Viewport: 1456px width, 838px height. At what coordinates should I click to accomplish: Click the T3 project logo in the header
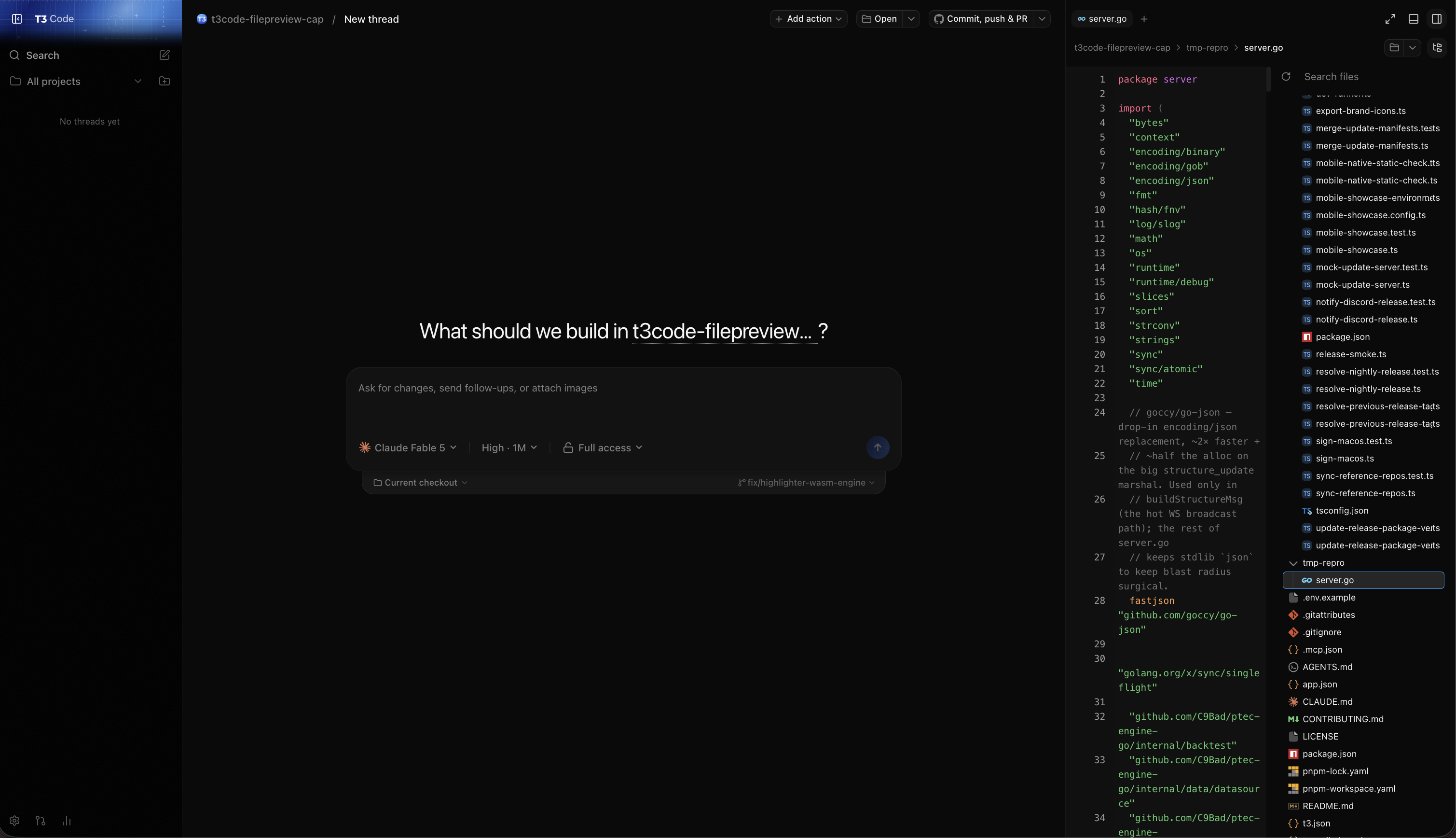click(x=202, y=19)
